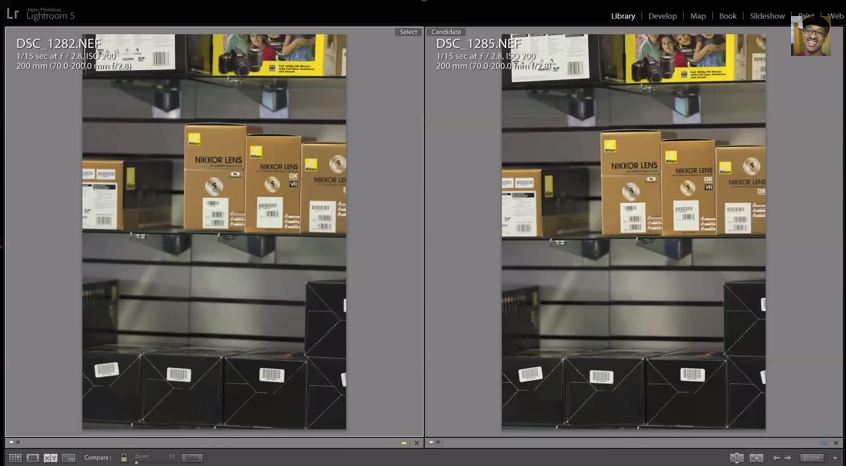
Task: Toggle the Link Focus lock icon
Action: 124,458
